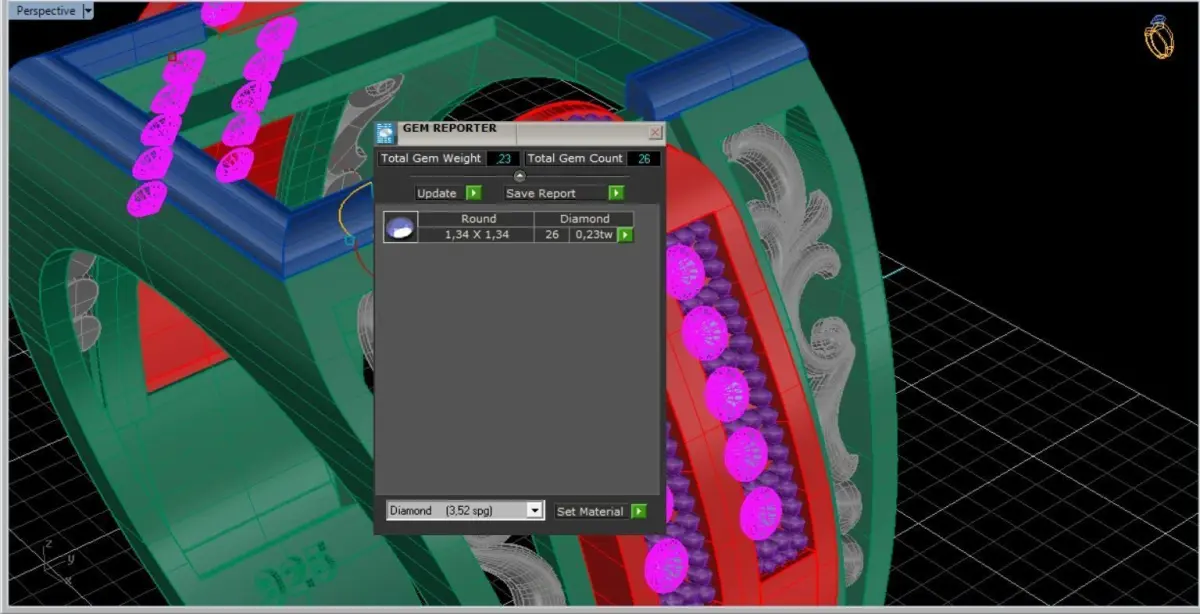Screen dimensions: 1200x614
Task: Select the round gem thumbnail in the list
Action: click(400, 227)
